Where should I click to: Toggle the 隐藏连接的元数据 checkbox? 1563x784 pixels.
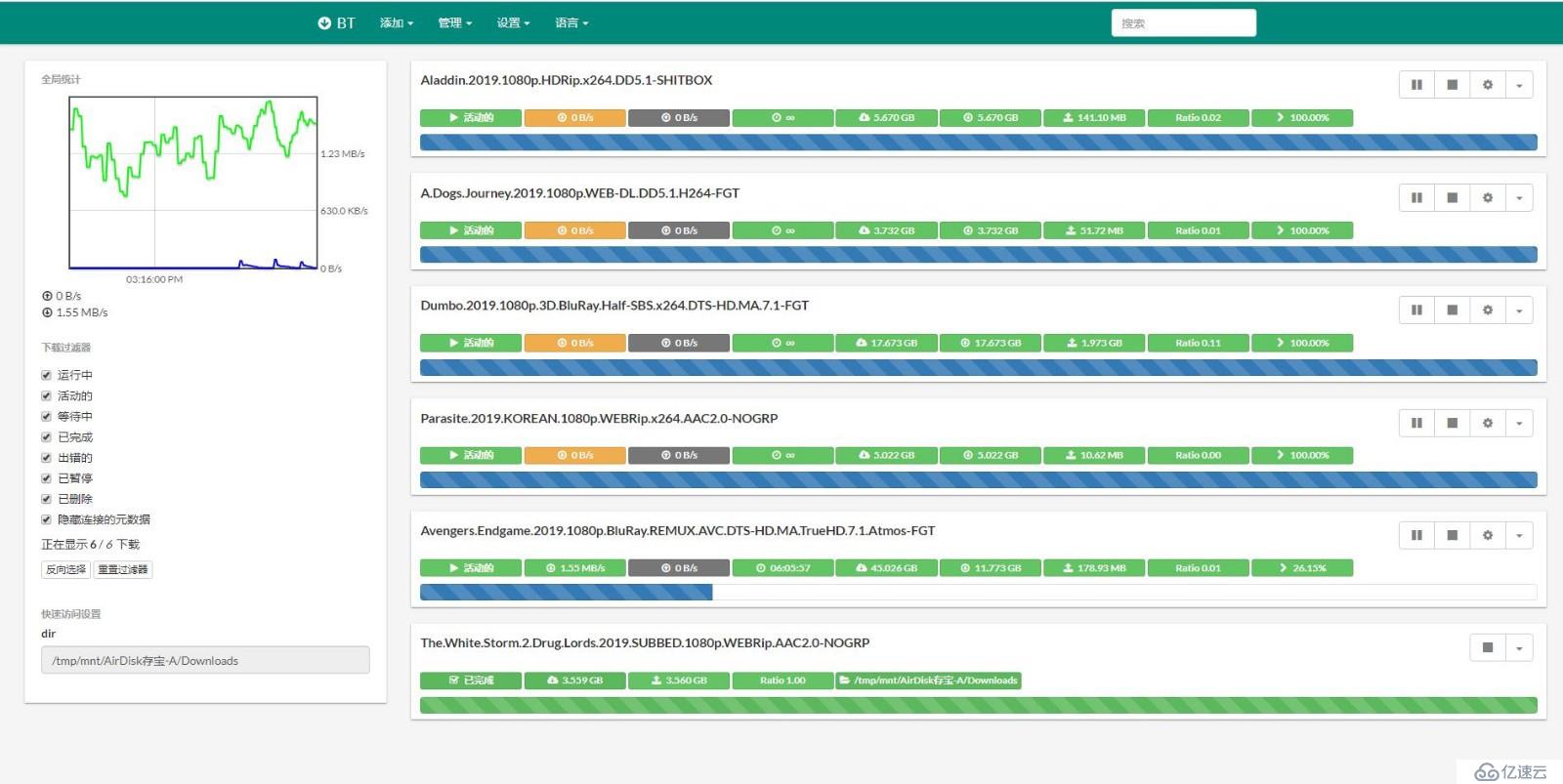pyautogui.click(x=46, y=519)
